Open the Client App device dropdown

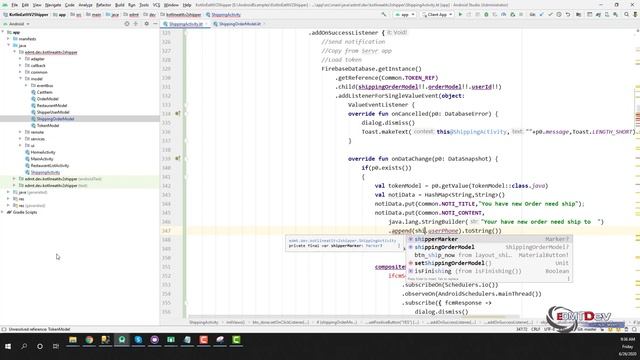coord(437,14)
